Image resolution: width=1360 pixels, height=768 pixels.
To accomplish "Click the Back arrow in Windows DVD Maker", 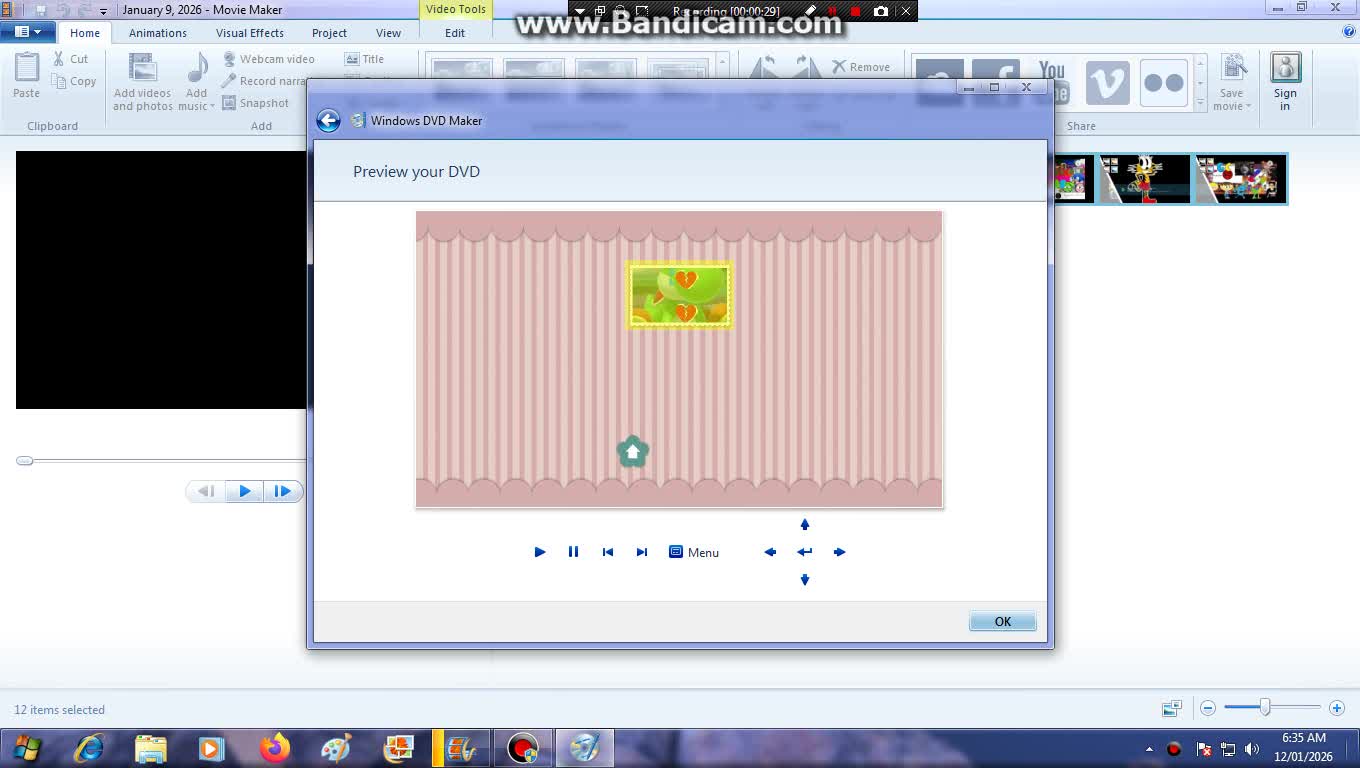I will [328, 120].
